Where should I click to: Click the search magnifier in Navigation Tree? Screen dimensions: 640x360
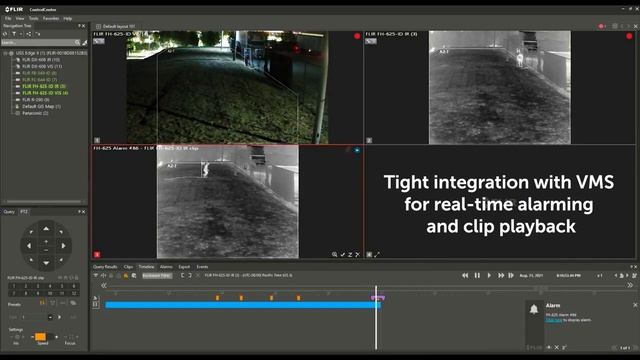pyautogui.click(x=77, y=42)
